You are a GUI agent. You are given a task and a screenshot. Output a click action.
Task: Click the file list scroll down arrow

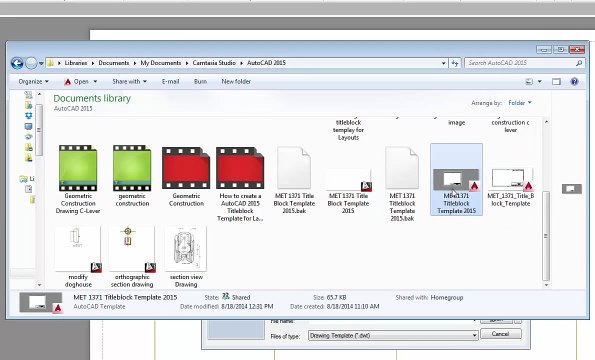click(x=546, y=285)
